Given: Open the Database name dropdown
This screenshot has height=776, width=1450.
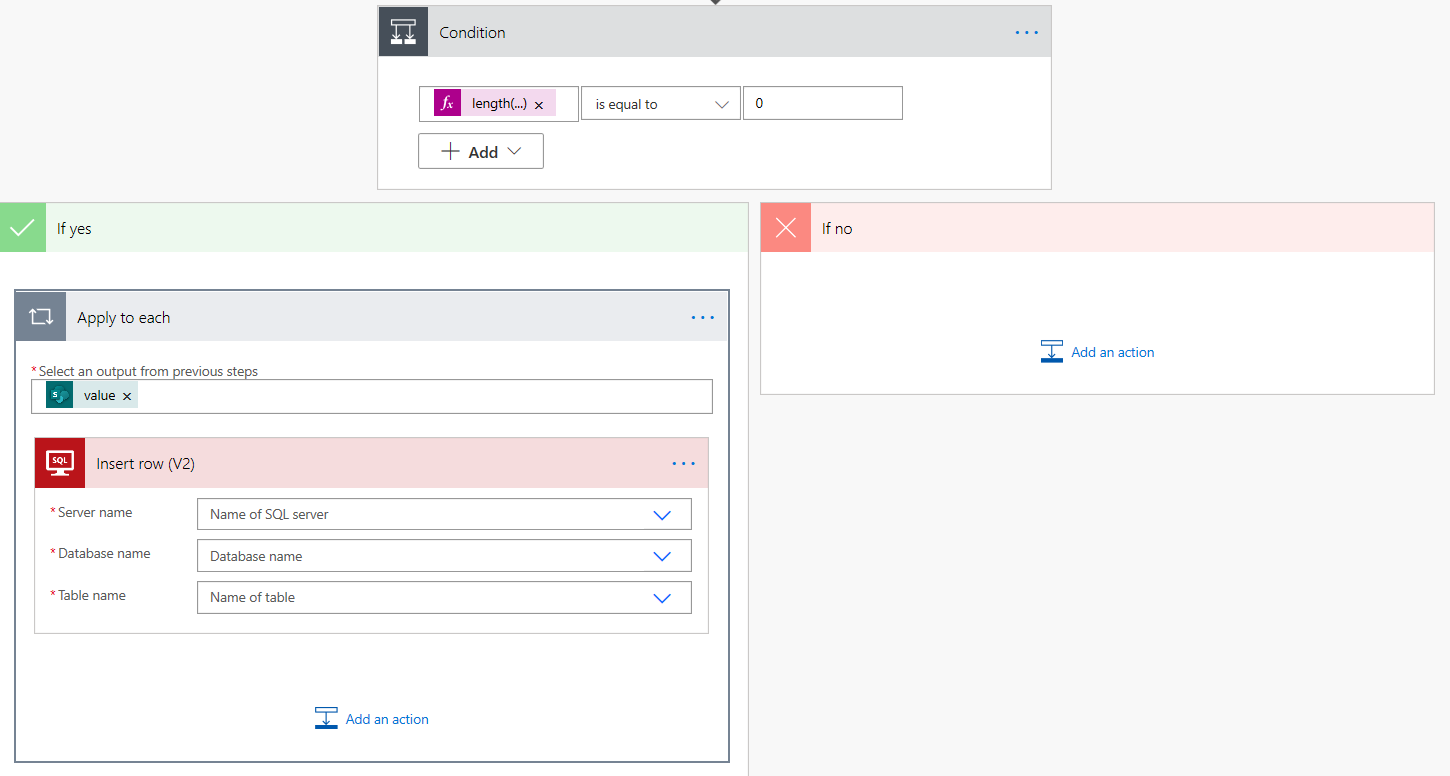Looking at the screenshot, I should [444, 556].
